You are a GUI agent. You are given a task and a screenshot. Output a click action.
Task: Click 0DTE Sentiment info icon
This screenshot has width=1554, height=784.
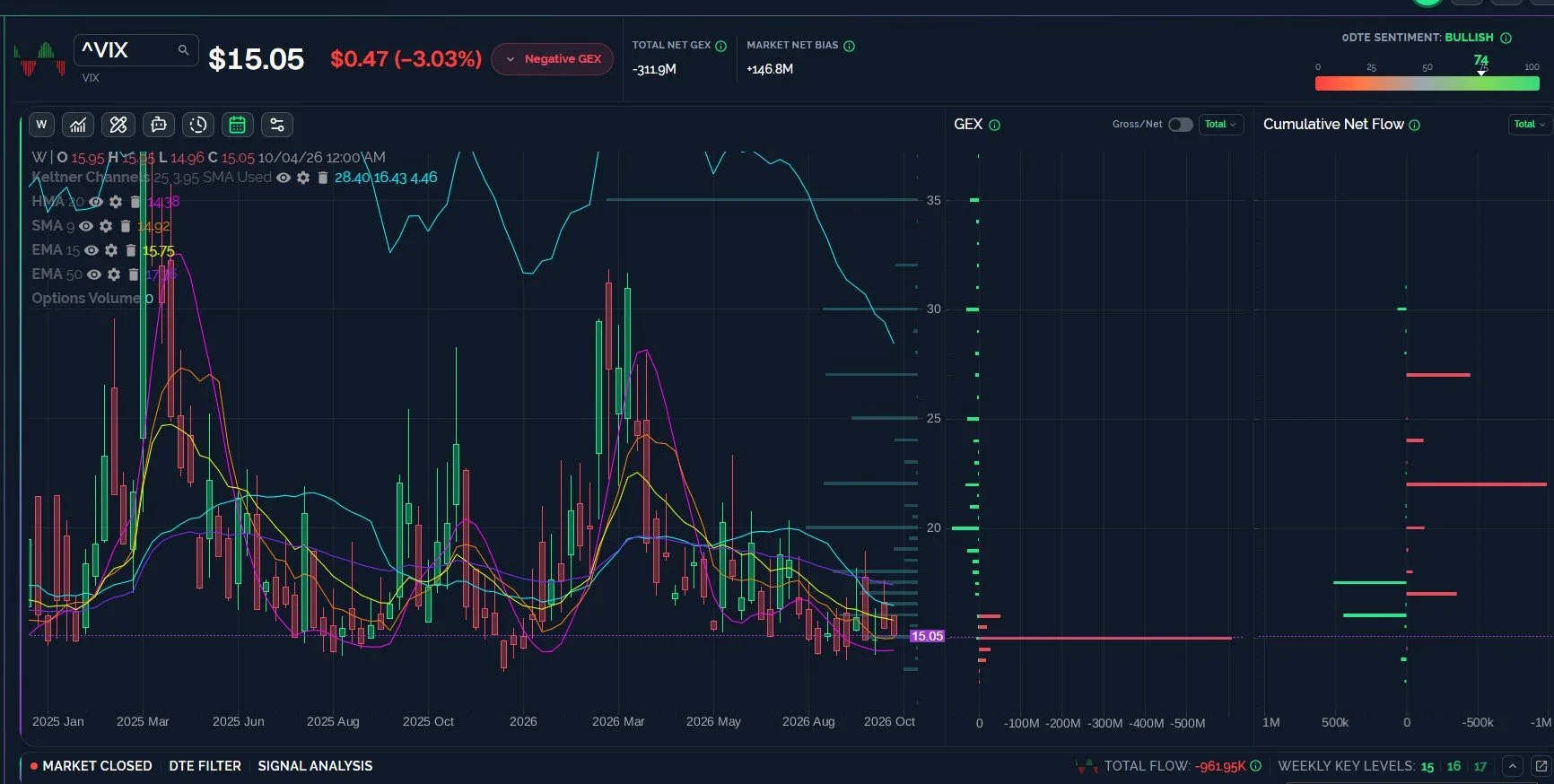(x=1506, y=38)
